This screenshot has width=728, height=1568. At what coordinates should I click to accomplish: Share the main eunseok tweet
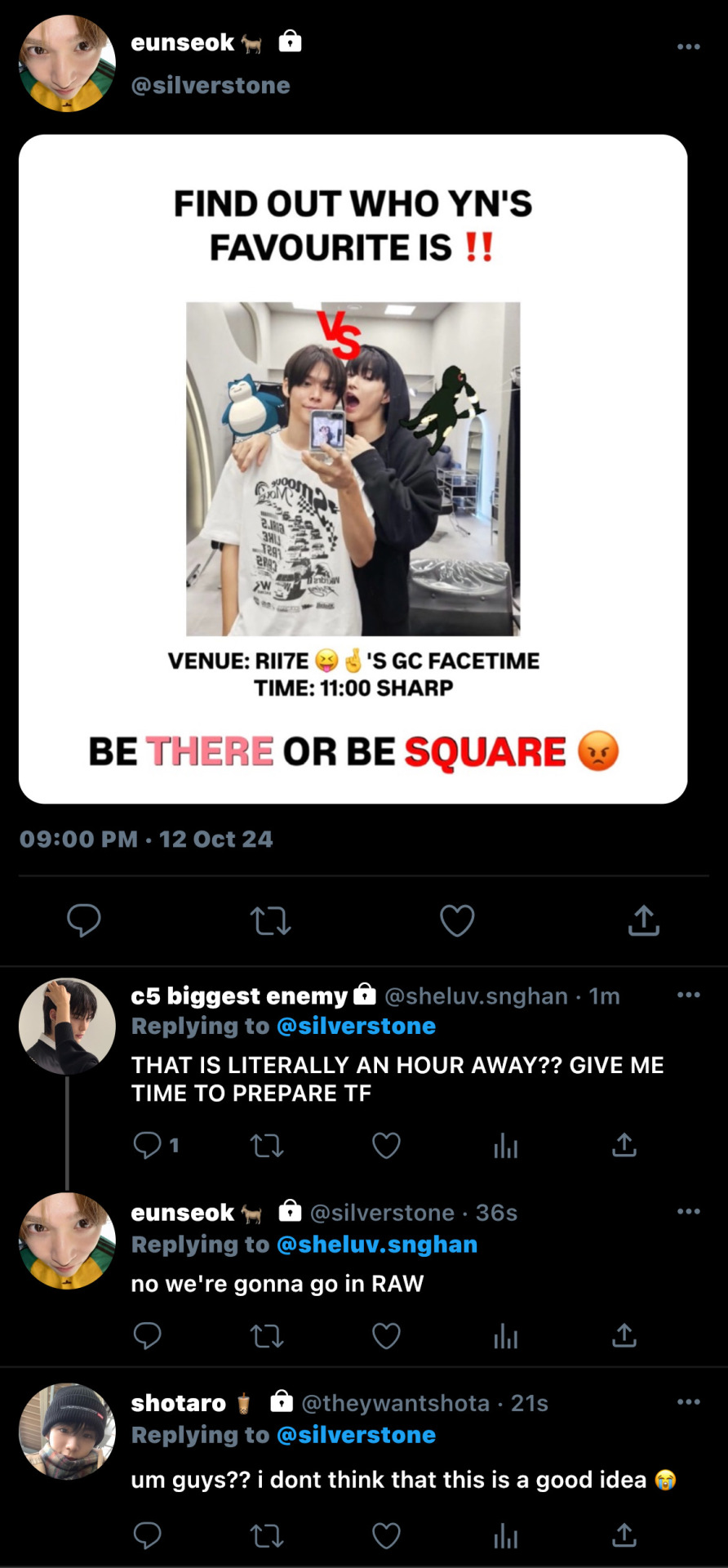643,920
